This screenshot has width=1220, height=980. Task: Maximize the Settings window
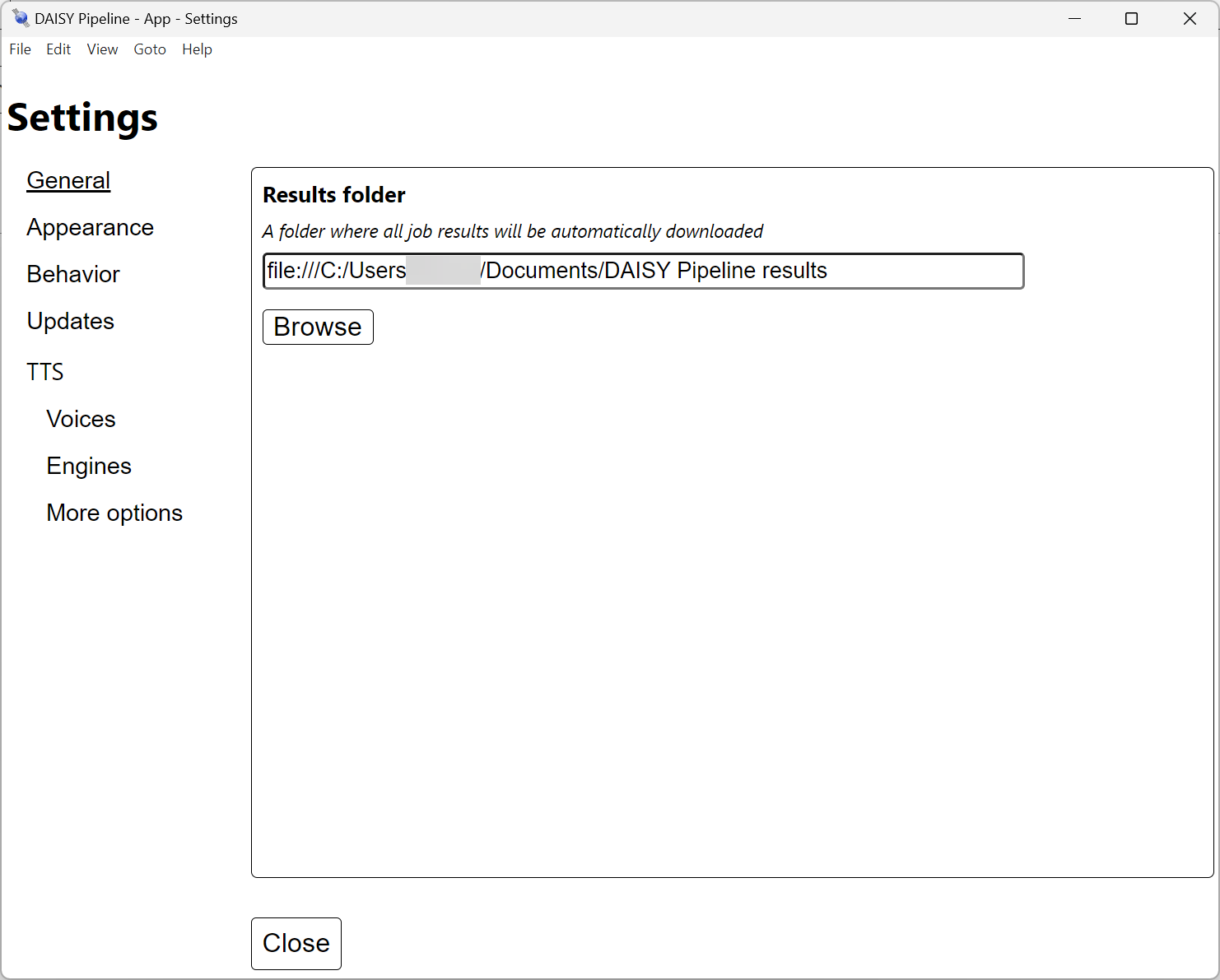pyautogui.click(x=1131, y=18)
